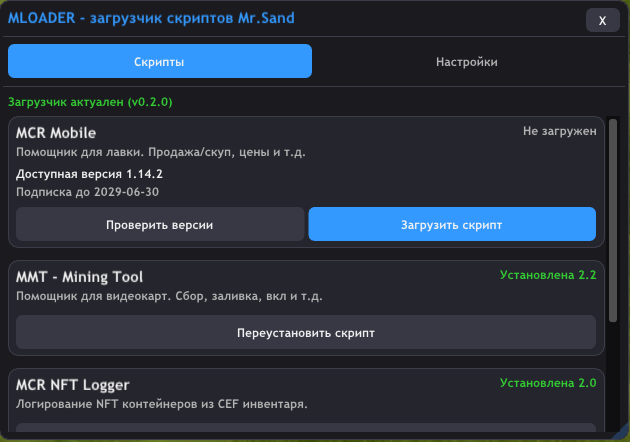Click the Помощник для видеокарт description
630x442 pixels.
[169, 296]
